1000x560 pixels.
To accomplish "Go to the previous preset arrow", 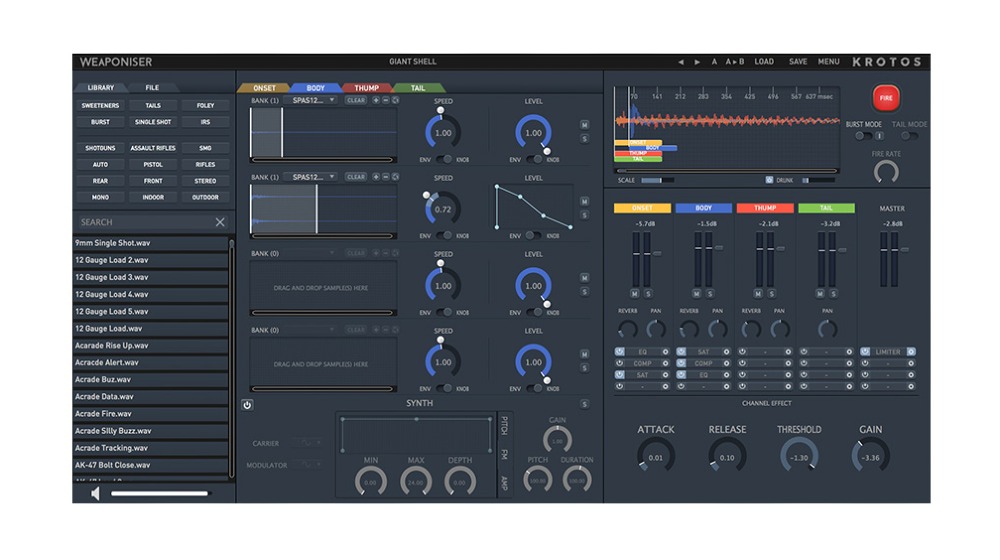I will (680, 62).
